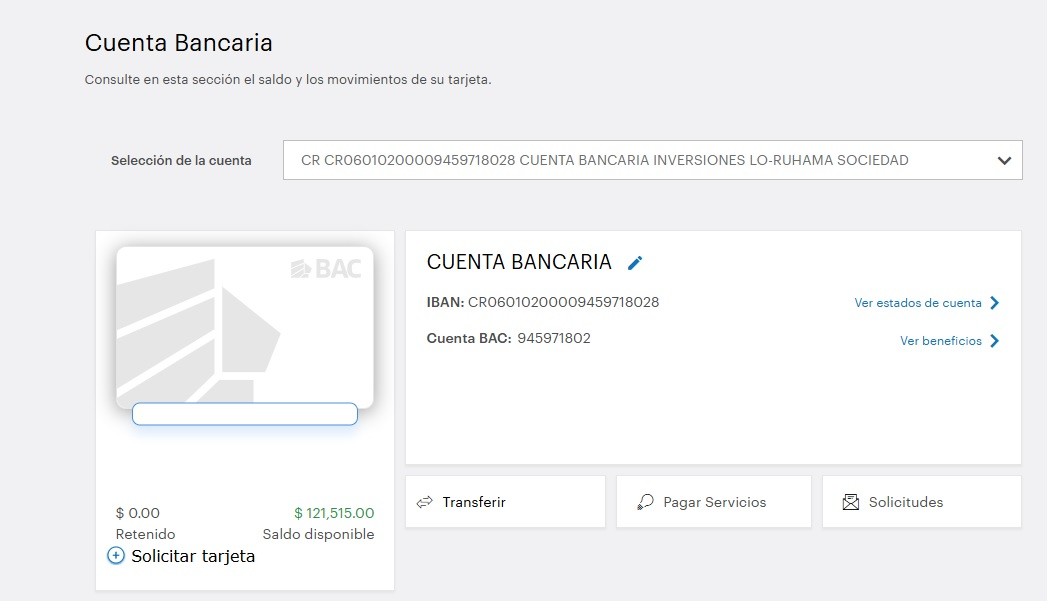
Task: Click the empty field below the card
Action: (245, 414)
